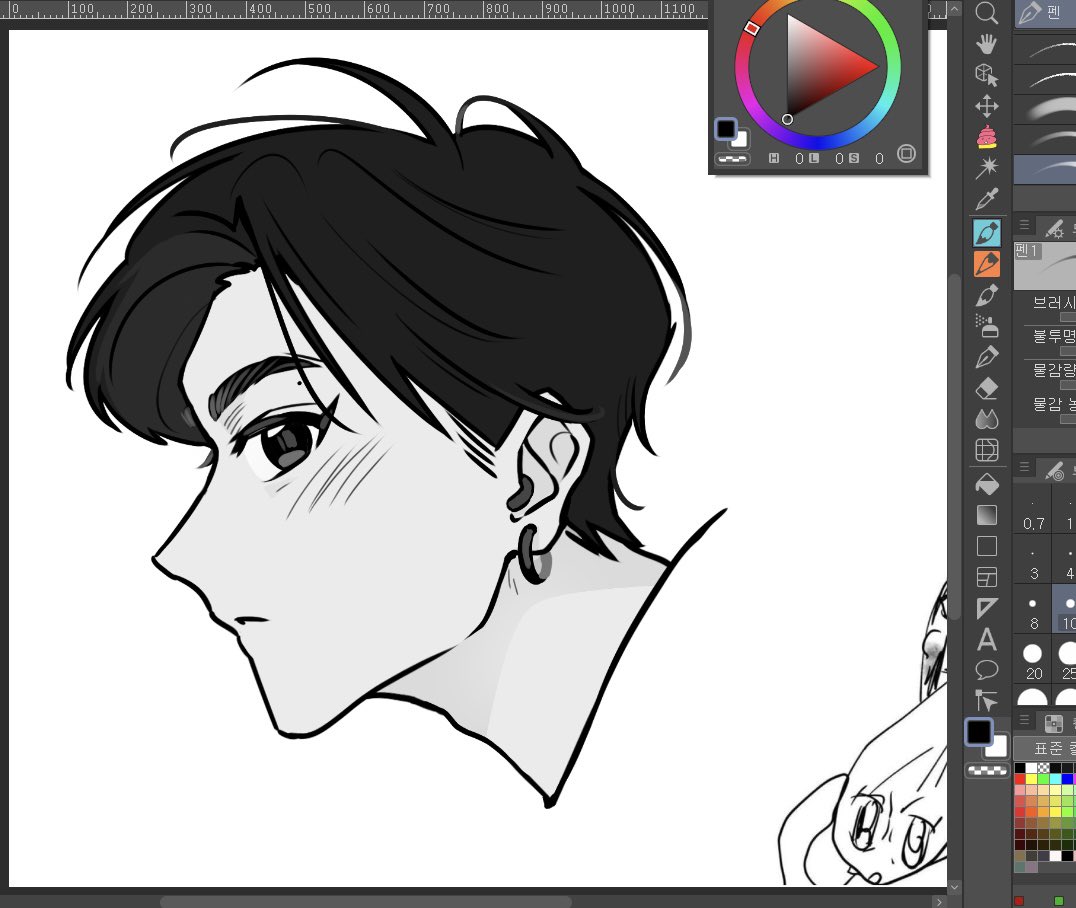This screenshot has width=1076, height=908.
Task: Click the canvas vertical scrollbar up arrow
Action: (x=955, y=9)
